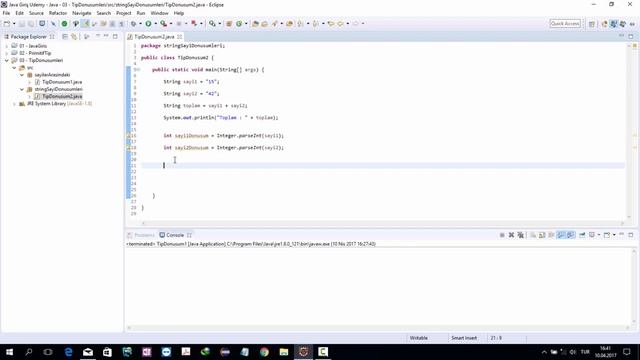The width and height of the screenshot is (640, 360).
Task: Click the Search toolbar icon
Action: 274,24
